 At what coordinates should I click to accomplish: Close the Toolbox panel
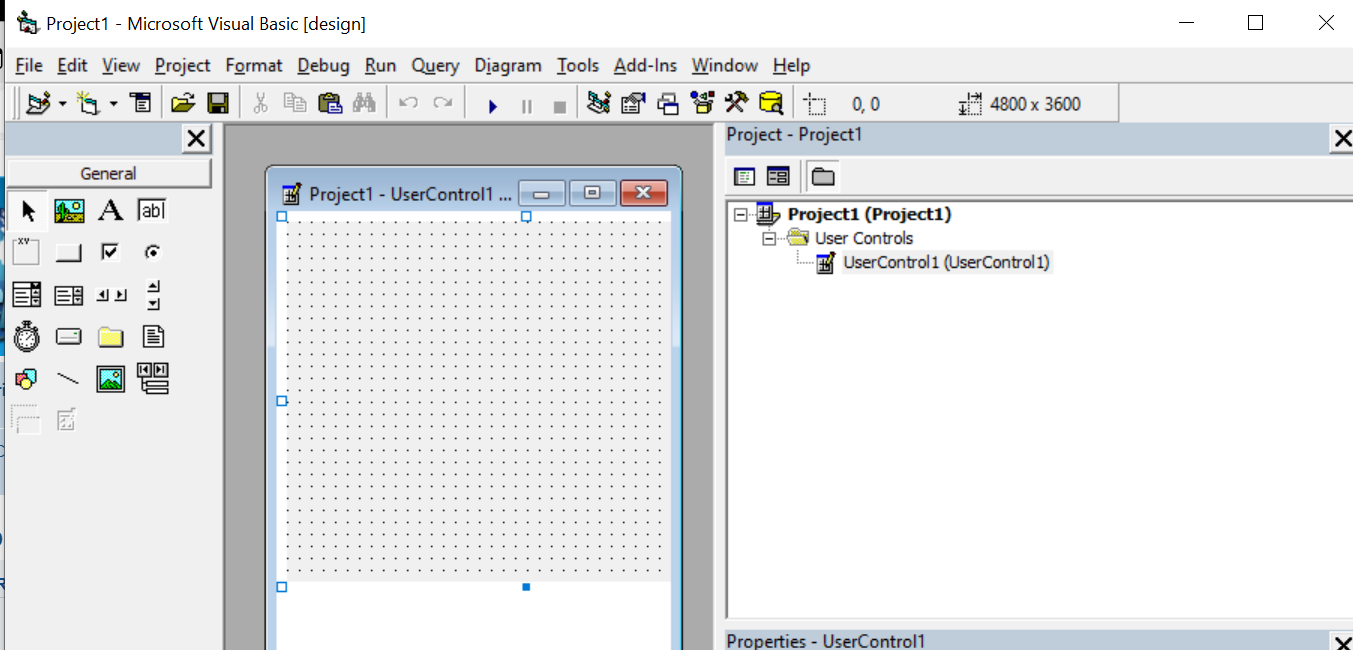tap(197, 139)
